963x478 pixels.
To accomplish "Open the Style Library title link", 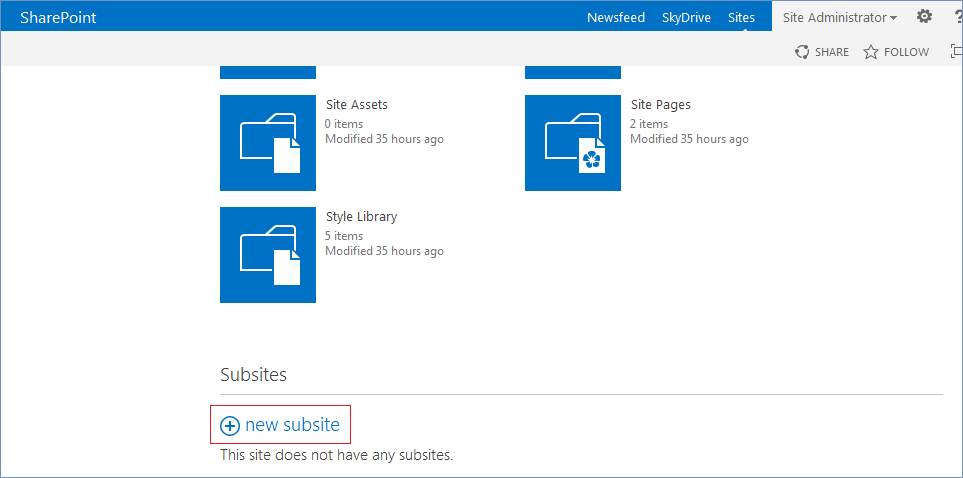I will pos(362,217).
